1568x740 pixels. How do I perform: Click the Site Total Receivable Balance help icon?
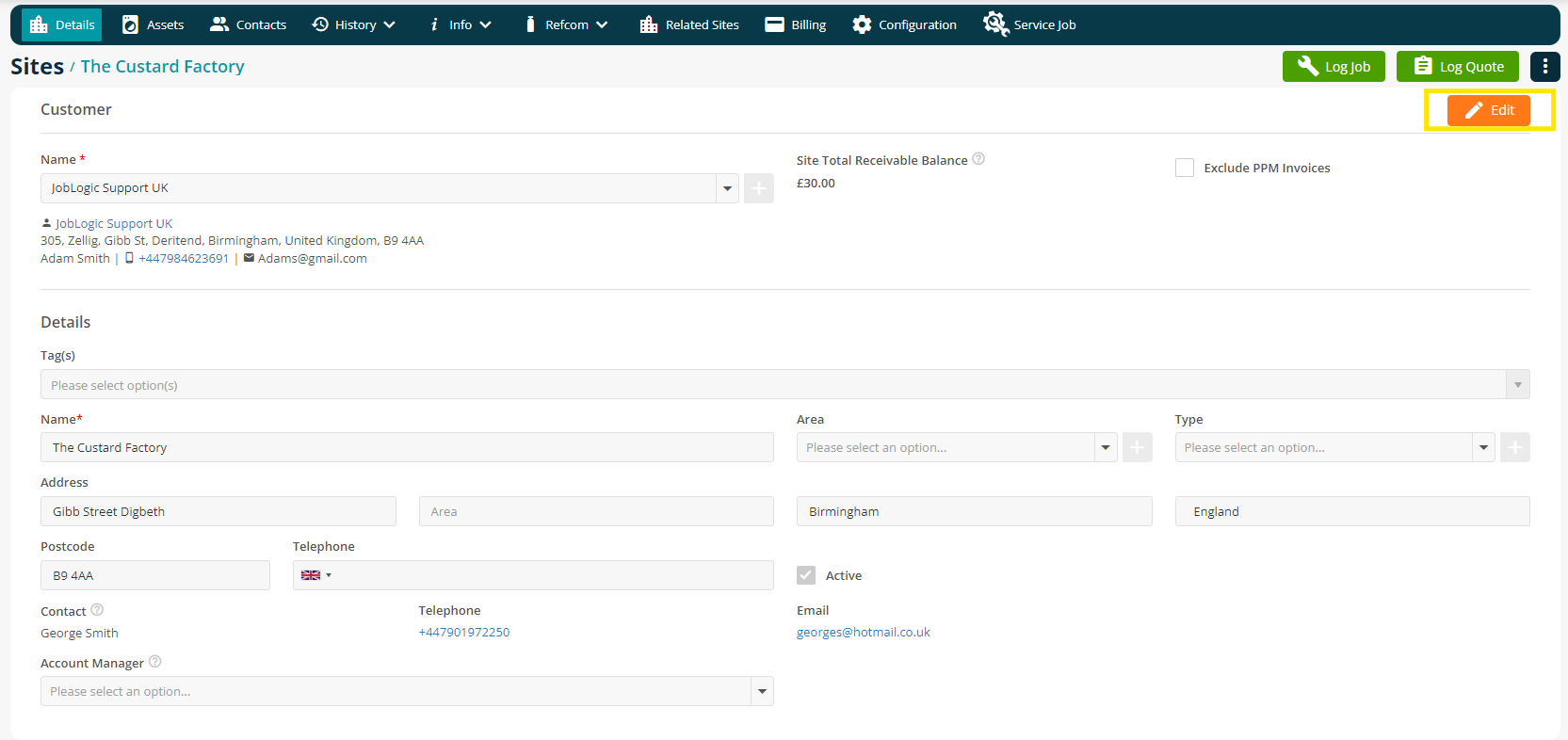tap(978, 159)
